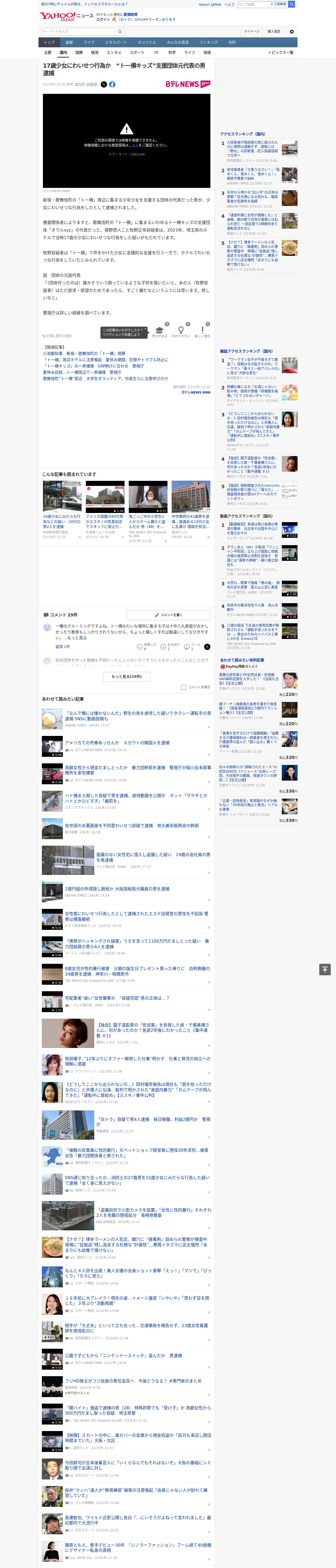Open the 有料 navigation tab
Viewport: 336px width, 1568px height.
tap(232, 43)
